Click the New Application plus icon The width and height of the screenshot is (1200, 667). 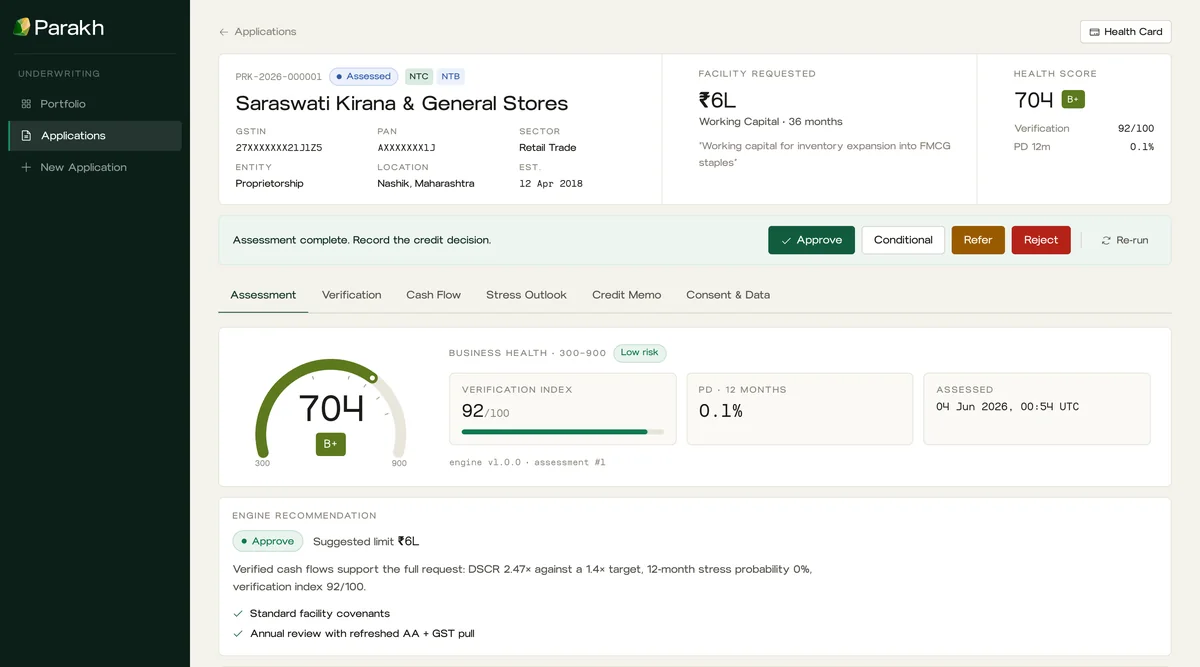pos(26,167)
